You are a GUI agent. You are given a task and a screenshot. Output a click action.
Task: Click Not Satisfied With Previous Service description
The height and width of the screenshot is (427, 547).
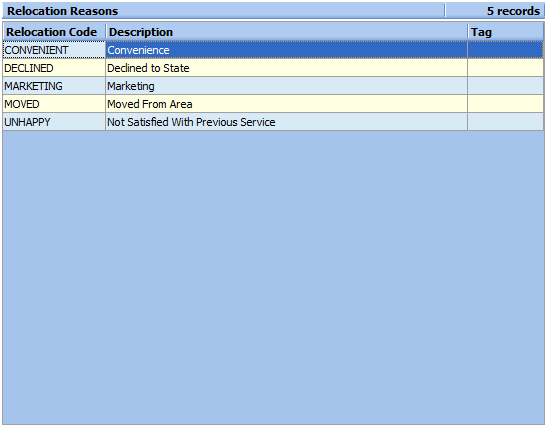(x=286, y=122)
